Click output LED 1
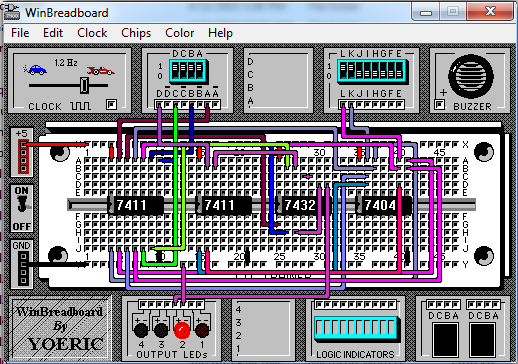The height and width of the screenshot is (364, 518). 202,330
